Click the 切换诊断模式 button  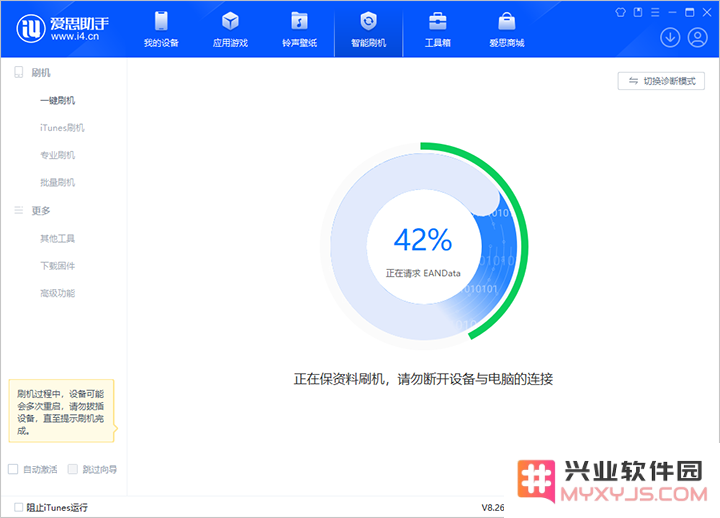[x=661, y=81]
